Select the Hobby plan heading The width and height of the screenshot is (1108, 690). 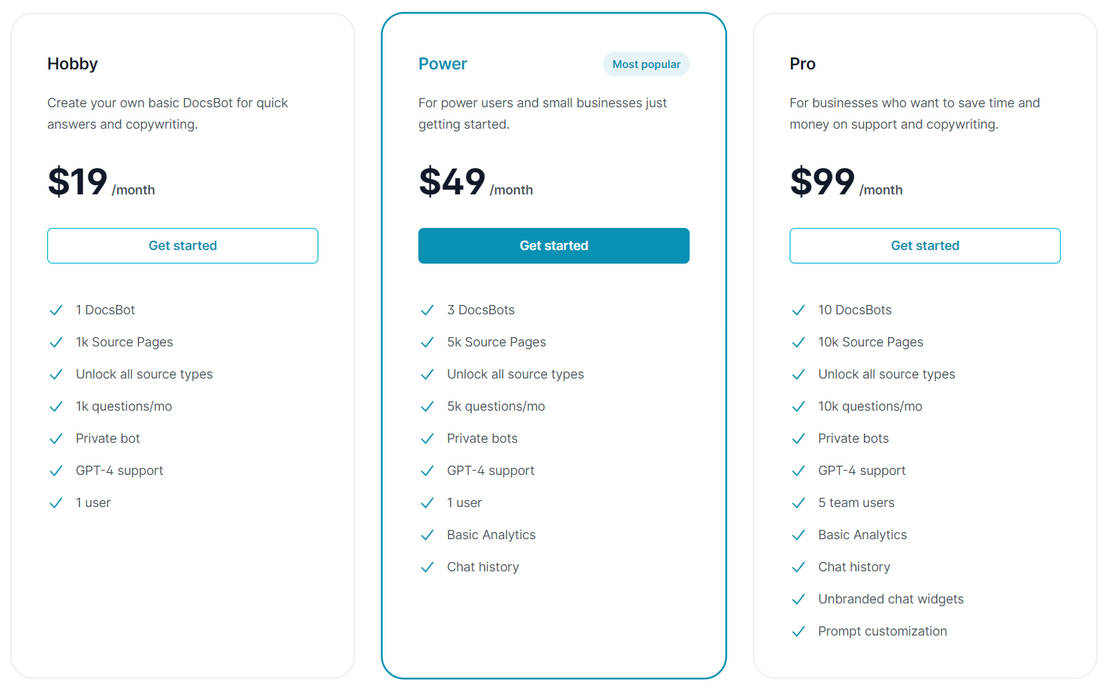point(72,63)
